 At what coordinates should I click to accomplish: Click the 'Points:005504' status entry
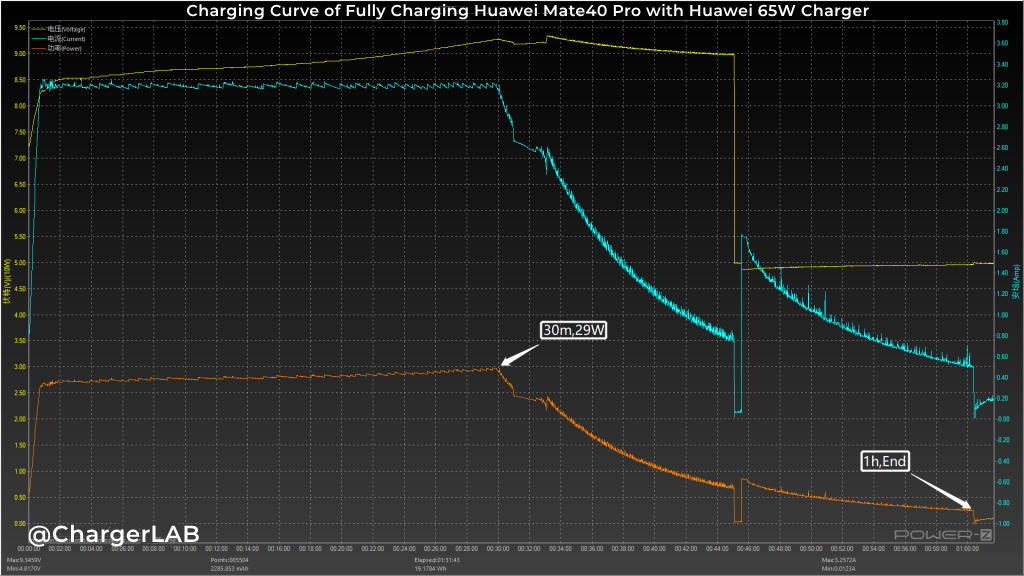tap(229, 560)
